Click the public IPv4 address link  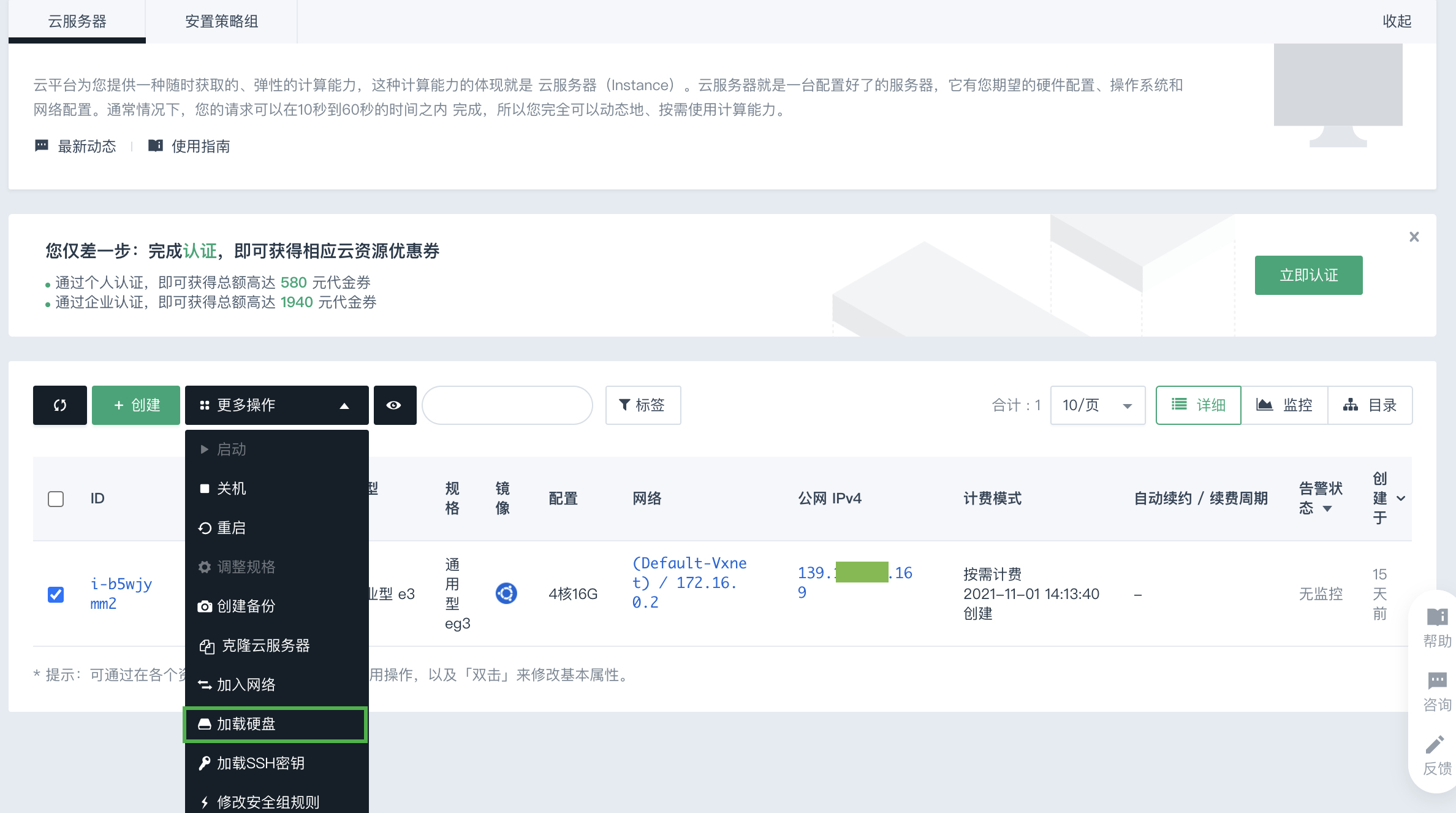click(855, 582)
